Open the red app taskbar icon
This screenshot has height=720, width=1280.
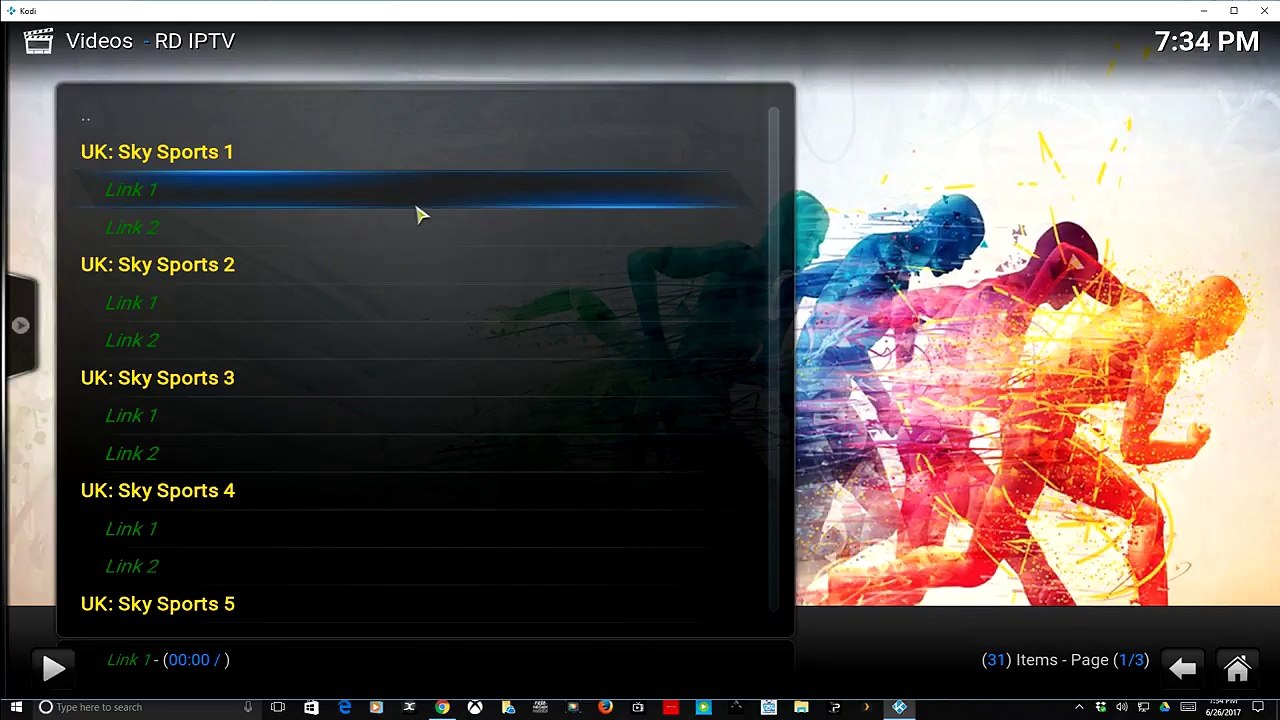(670, 707)
